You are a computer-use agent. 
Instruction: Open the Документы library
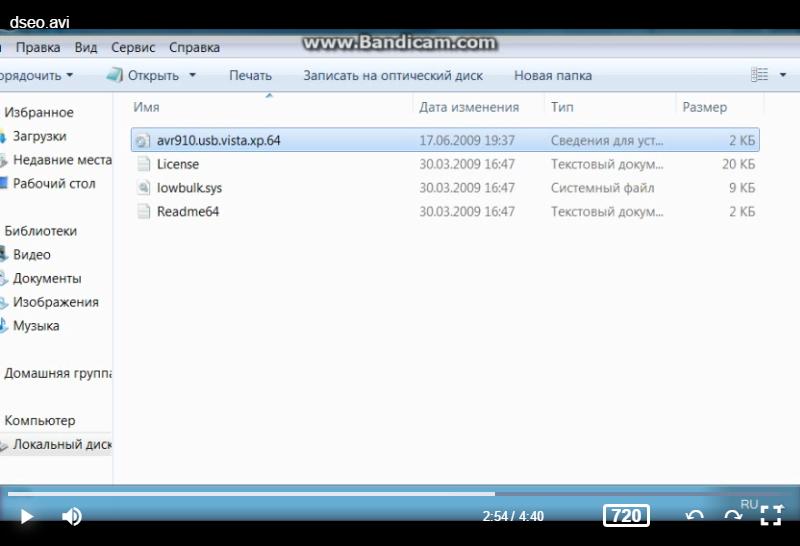pos(47,278)
